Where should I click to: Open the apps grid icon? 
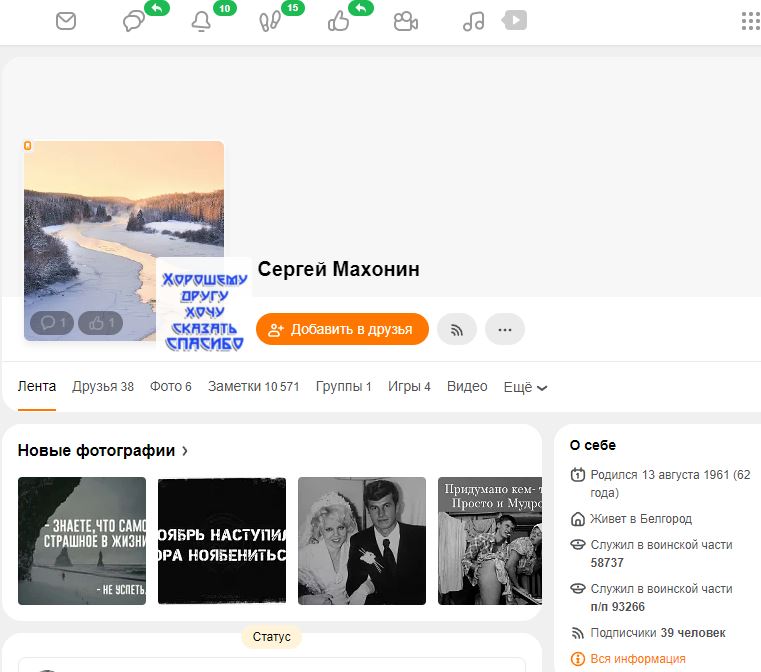751,21
